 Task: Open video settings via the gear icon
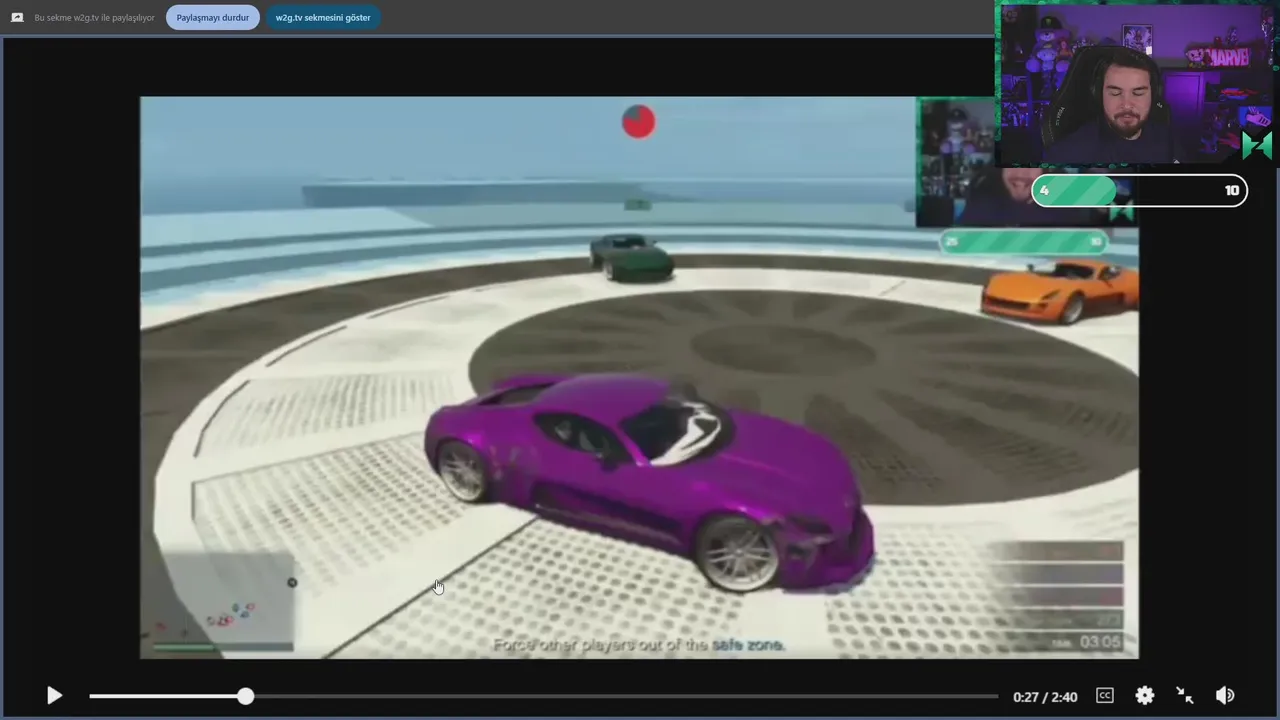tap(1145, 696)
